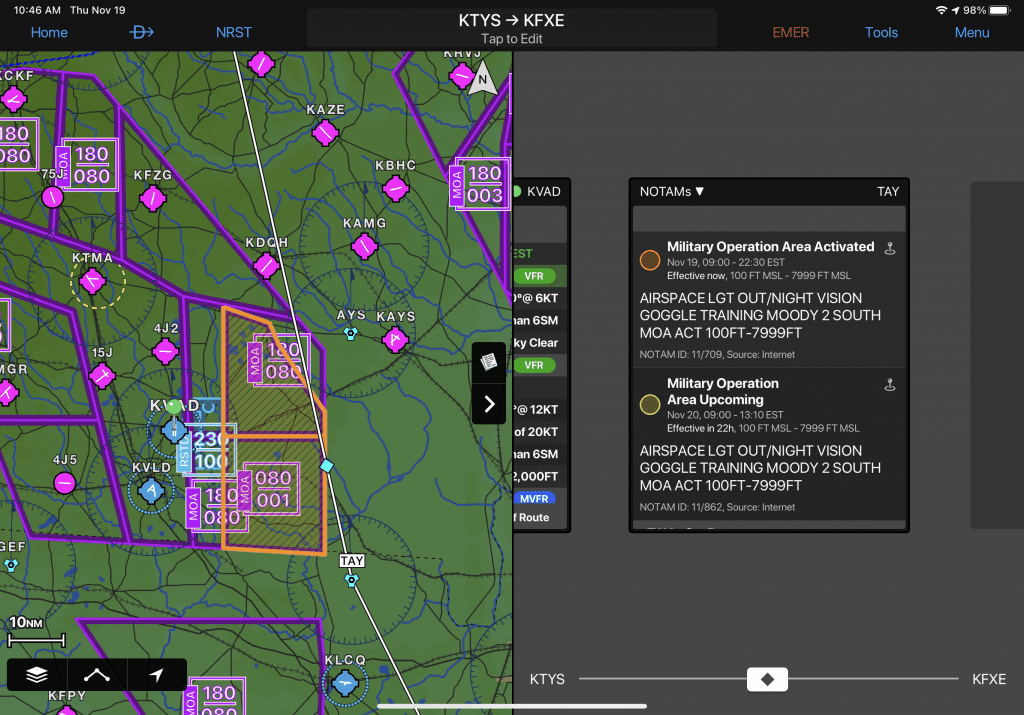Screen dimensions: 1024x715
Task: Select the route position slider handle
Action: coord(767,679)
